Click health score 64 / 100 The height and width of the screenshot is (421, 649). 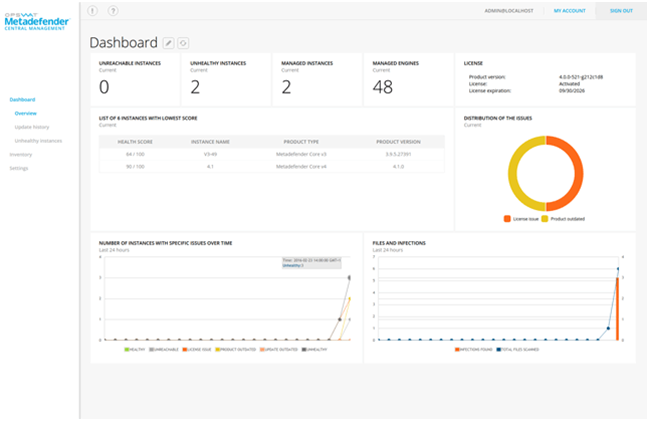(135, 154)
